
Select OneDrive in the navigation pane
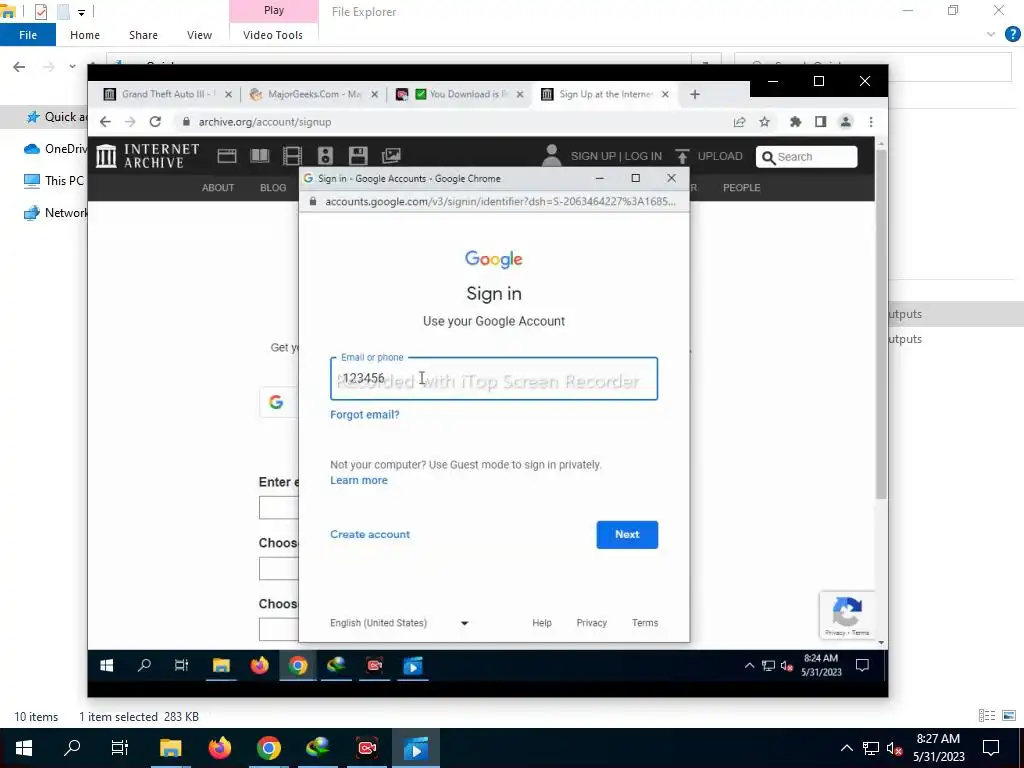[55, 149]
